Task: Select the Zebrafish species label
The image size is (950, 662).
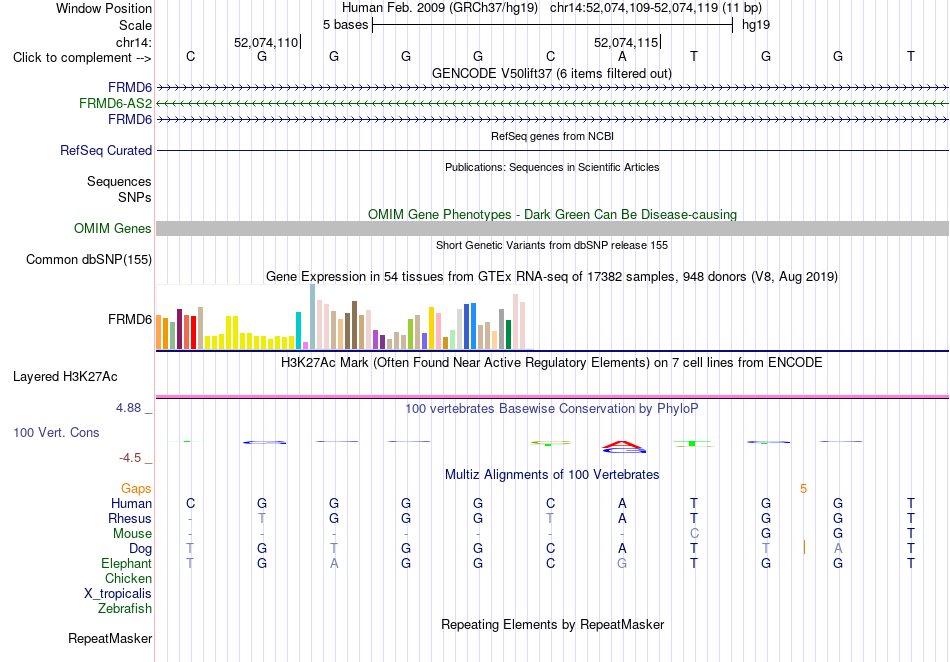Action: (125, 608)
